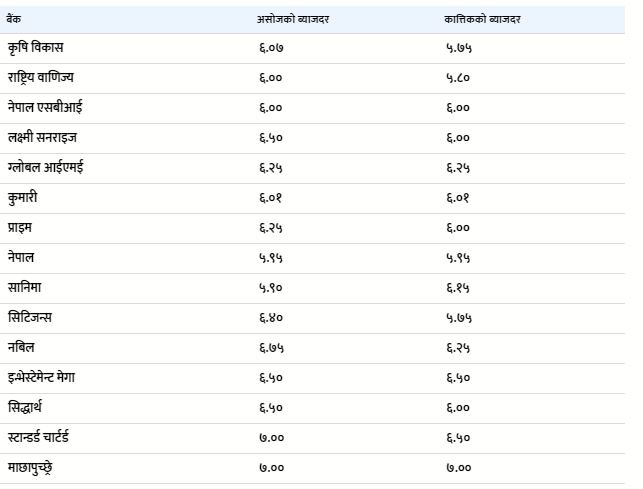The height and width of the screenshot is (489, 643).
Task: Select the स्टान्डर्ड चार्टर्ड bank name
Action: [38, 437]
